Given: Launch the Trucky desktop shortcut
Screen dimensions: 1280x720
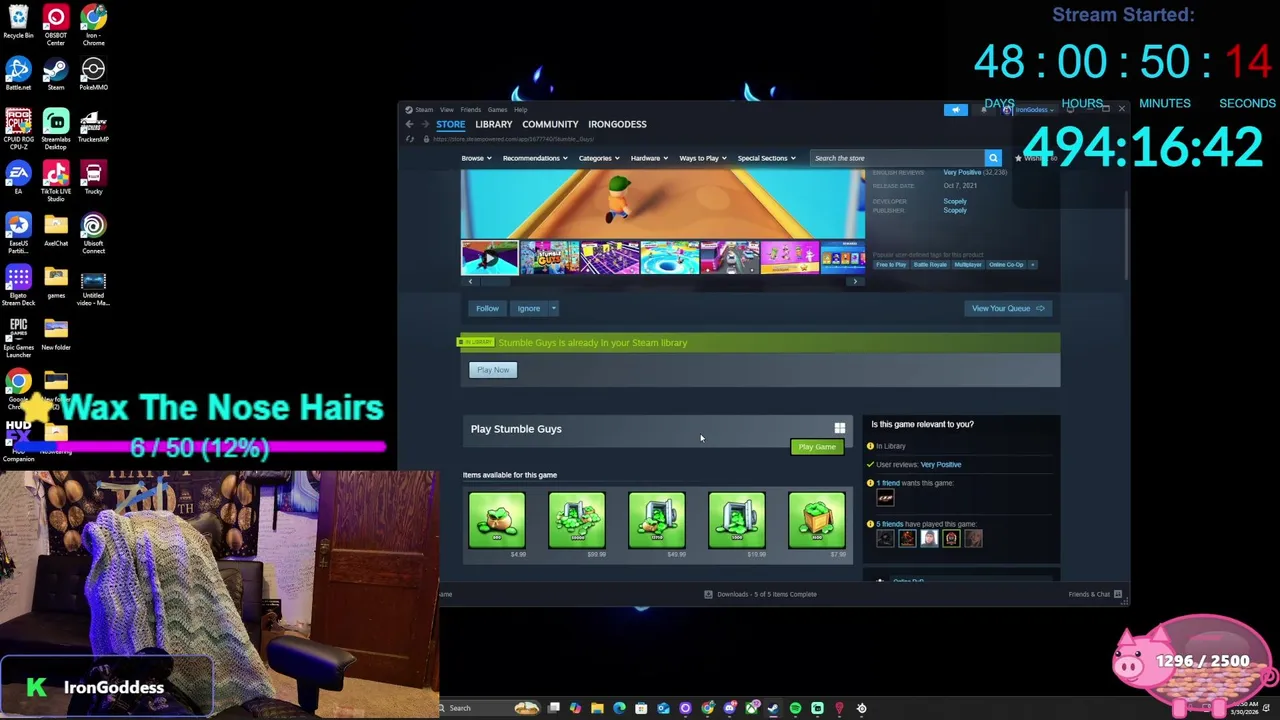Looking at the screenshot, I should coord(93,178).
